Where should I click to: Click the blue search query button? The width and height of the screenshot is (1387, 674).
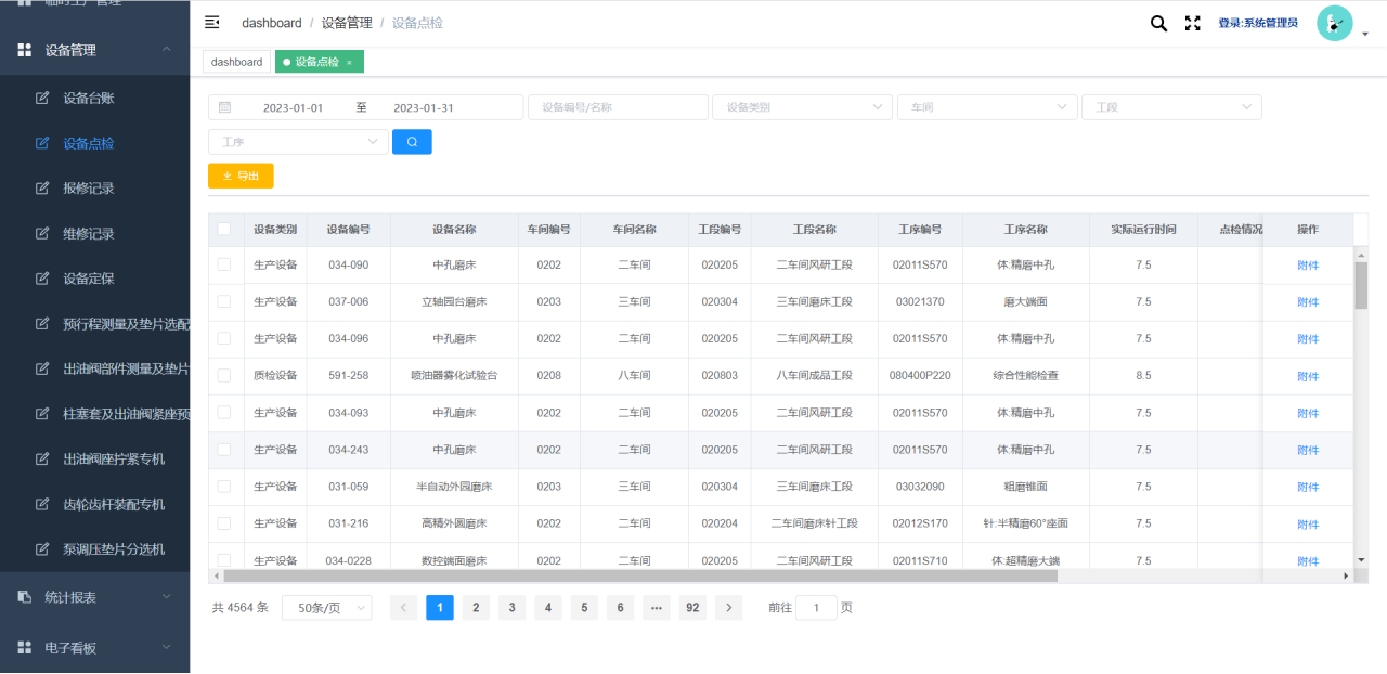(x=411, y=142)
